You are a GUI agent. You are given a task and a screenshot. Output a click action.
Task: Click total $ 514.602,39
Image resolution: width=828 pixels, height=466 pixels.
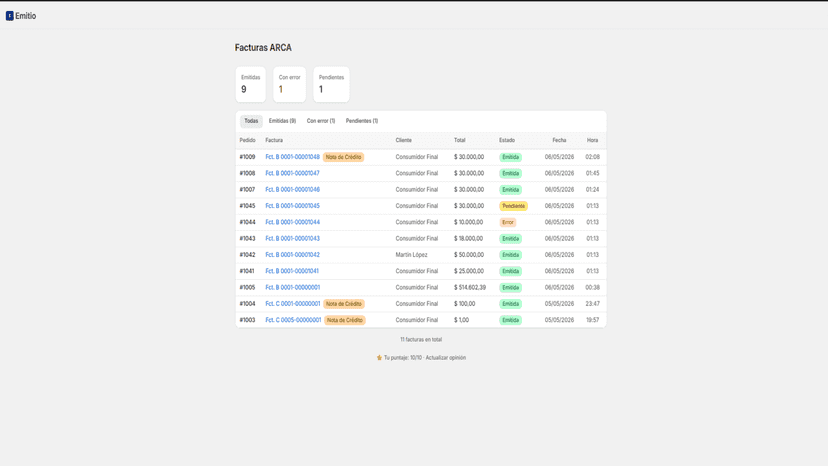click(x=470, y=287)
